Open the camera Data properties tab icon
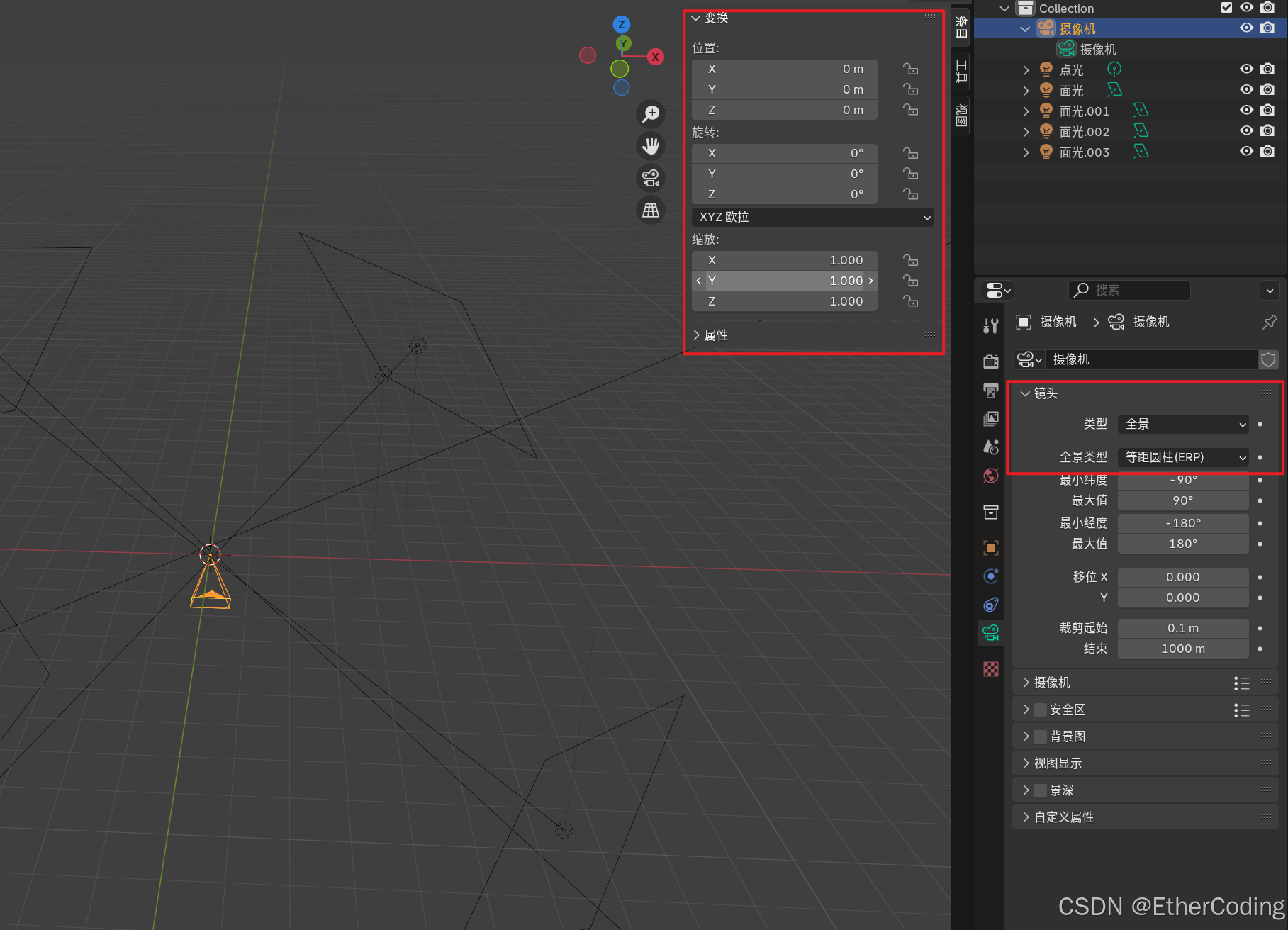The image size is (1288, 930). (991, 632)
